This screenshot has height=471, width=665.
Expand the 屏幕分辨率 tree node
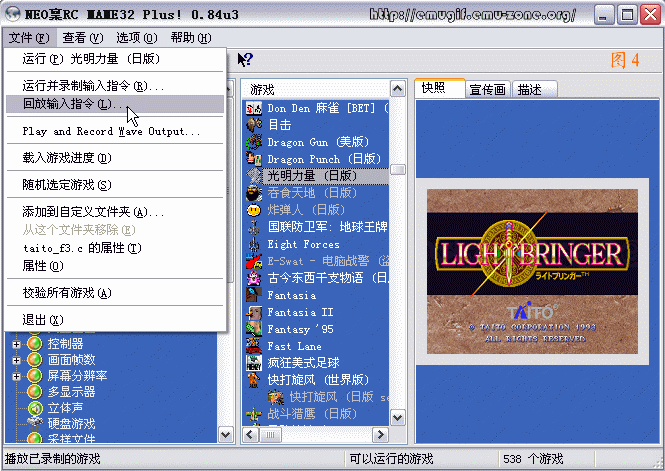click(16, 376)
